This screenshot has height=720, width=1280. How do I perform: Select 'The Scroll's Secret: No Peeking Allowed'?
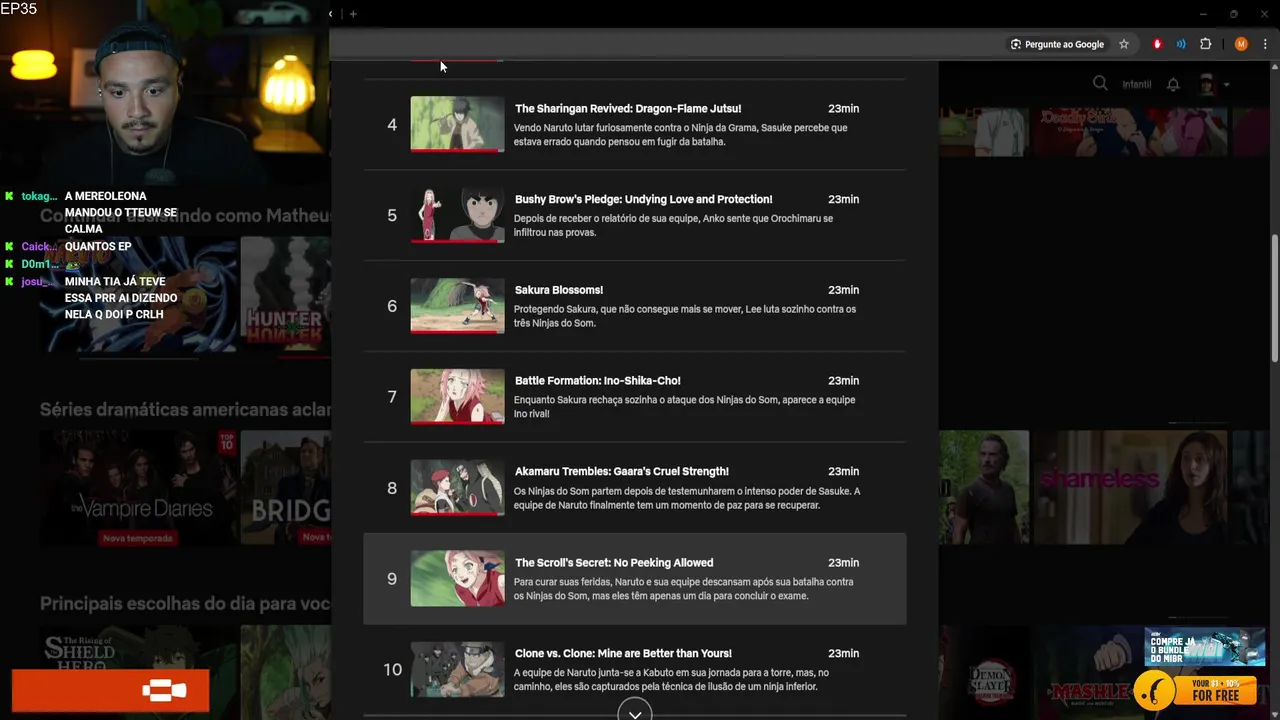coord(614,563)
